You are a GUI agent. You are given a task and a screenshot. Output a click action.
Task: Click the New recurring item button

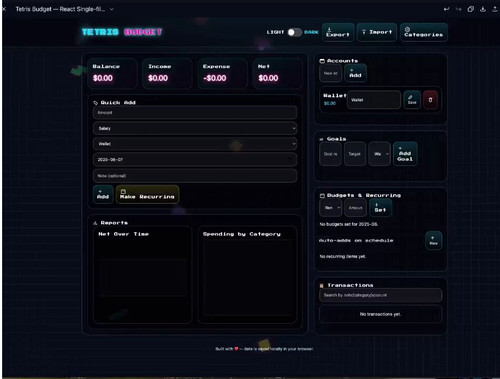[433, 240]
